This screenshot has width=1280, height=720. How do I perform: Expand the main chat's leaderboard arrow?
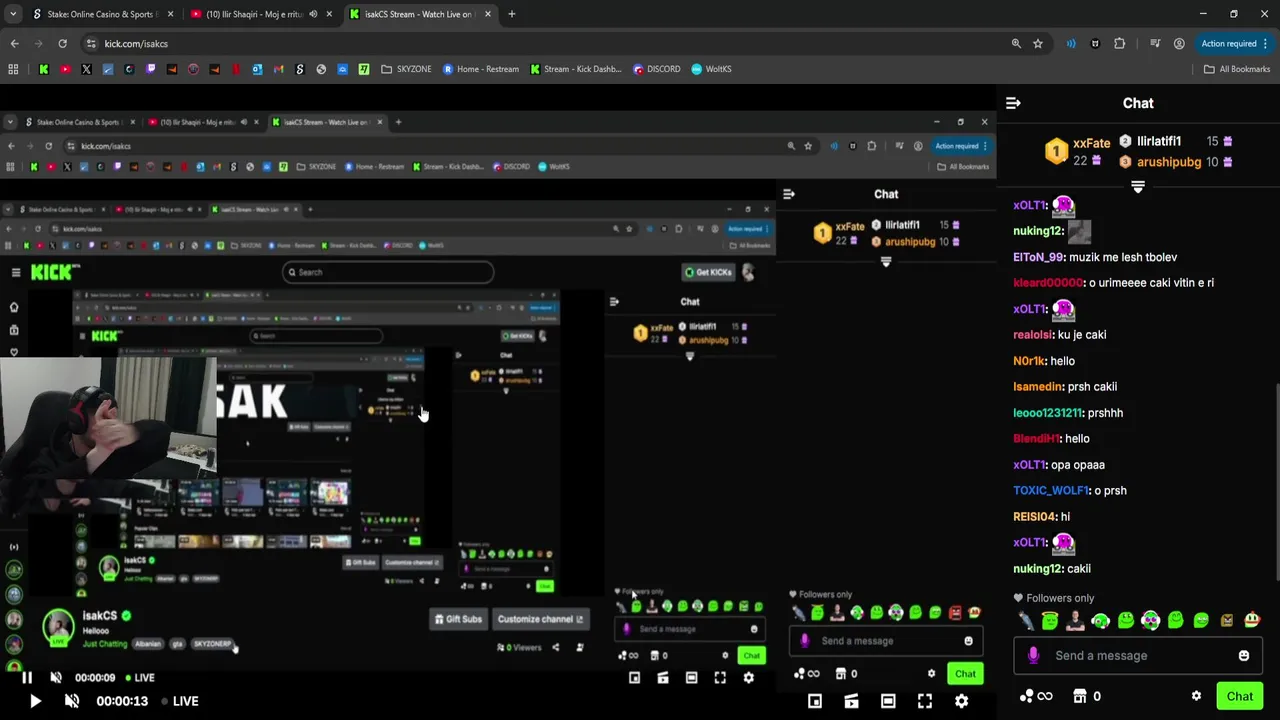point(1137,187)
